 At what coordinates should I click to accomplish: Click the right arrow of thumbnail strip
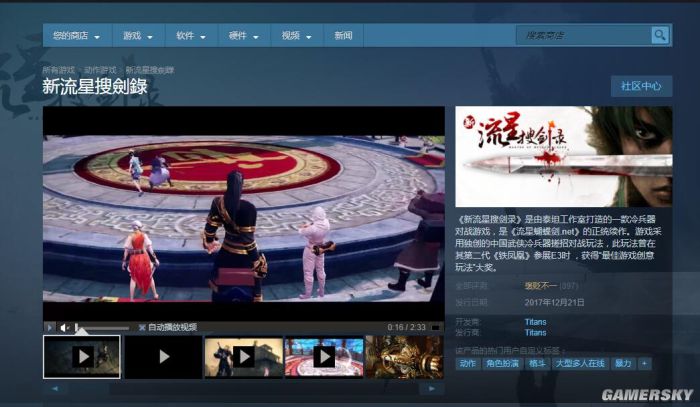coord(431,389)
